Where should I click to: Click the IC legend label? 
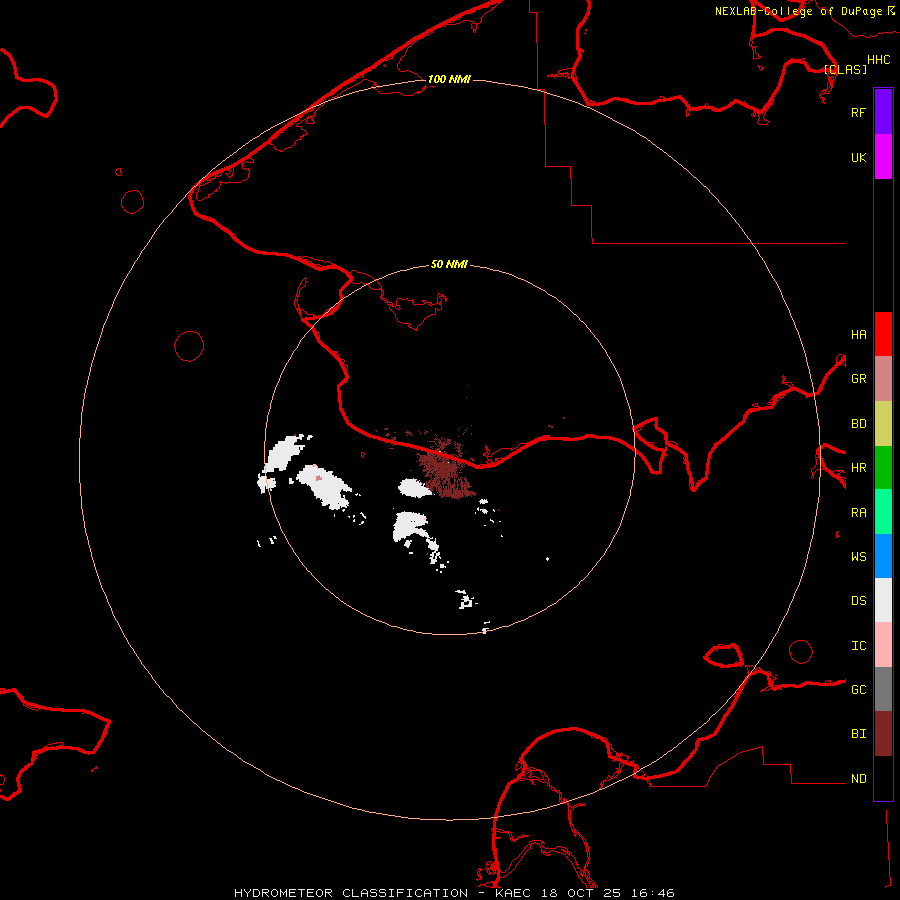(858, 646)
